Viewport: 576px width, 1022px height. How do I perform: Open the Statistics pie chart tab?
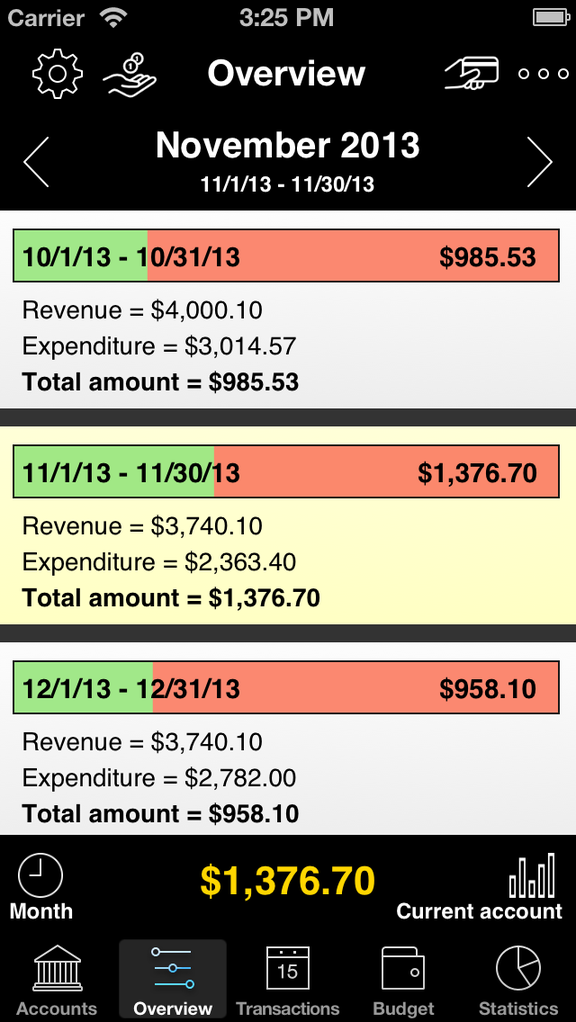tap(519, 980)
